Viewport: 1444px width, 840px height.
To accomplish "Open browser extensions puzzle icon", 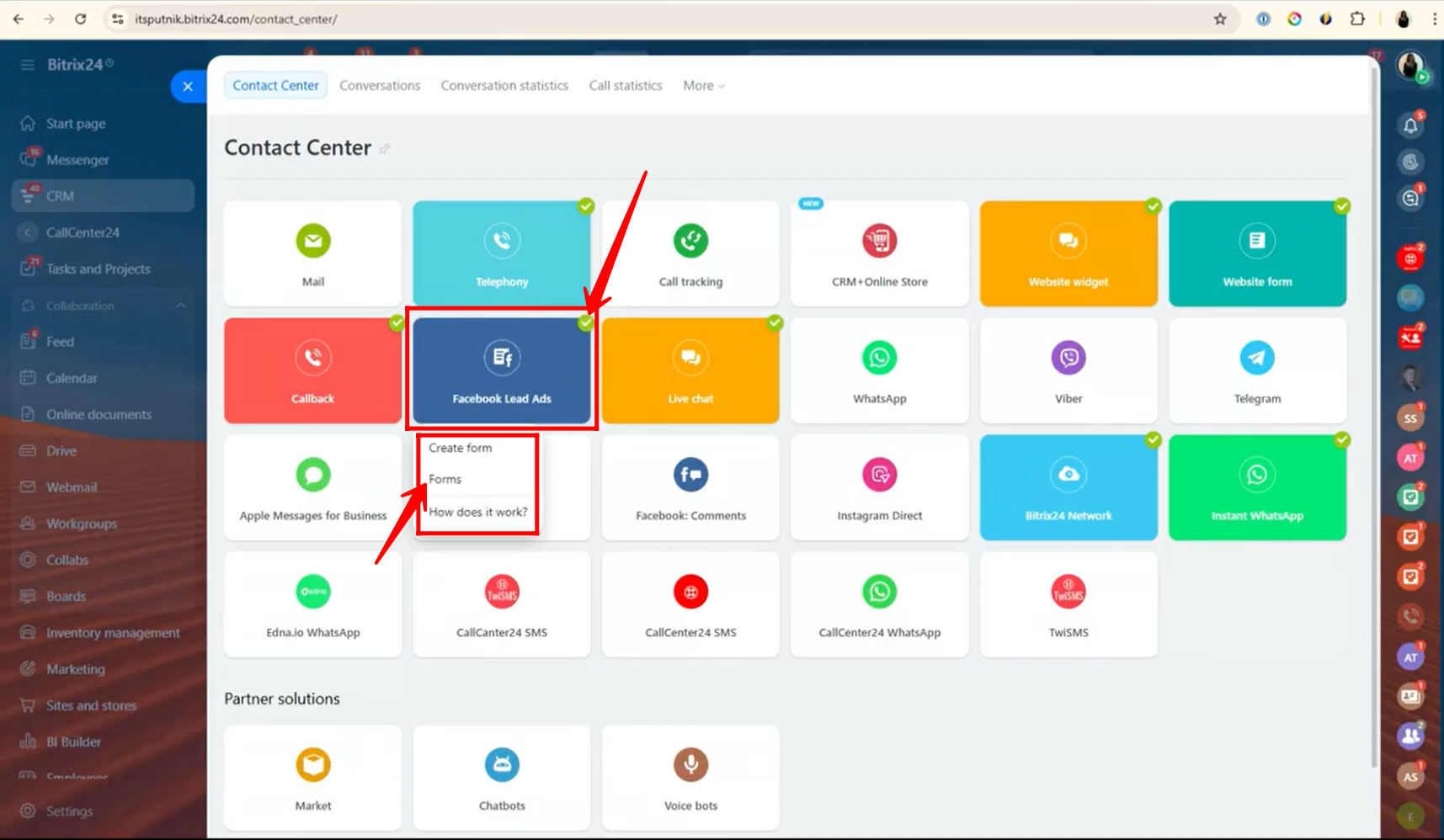I will pos(1357,19).
